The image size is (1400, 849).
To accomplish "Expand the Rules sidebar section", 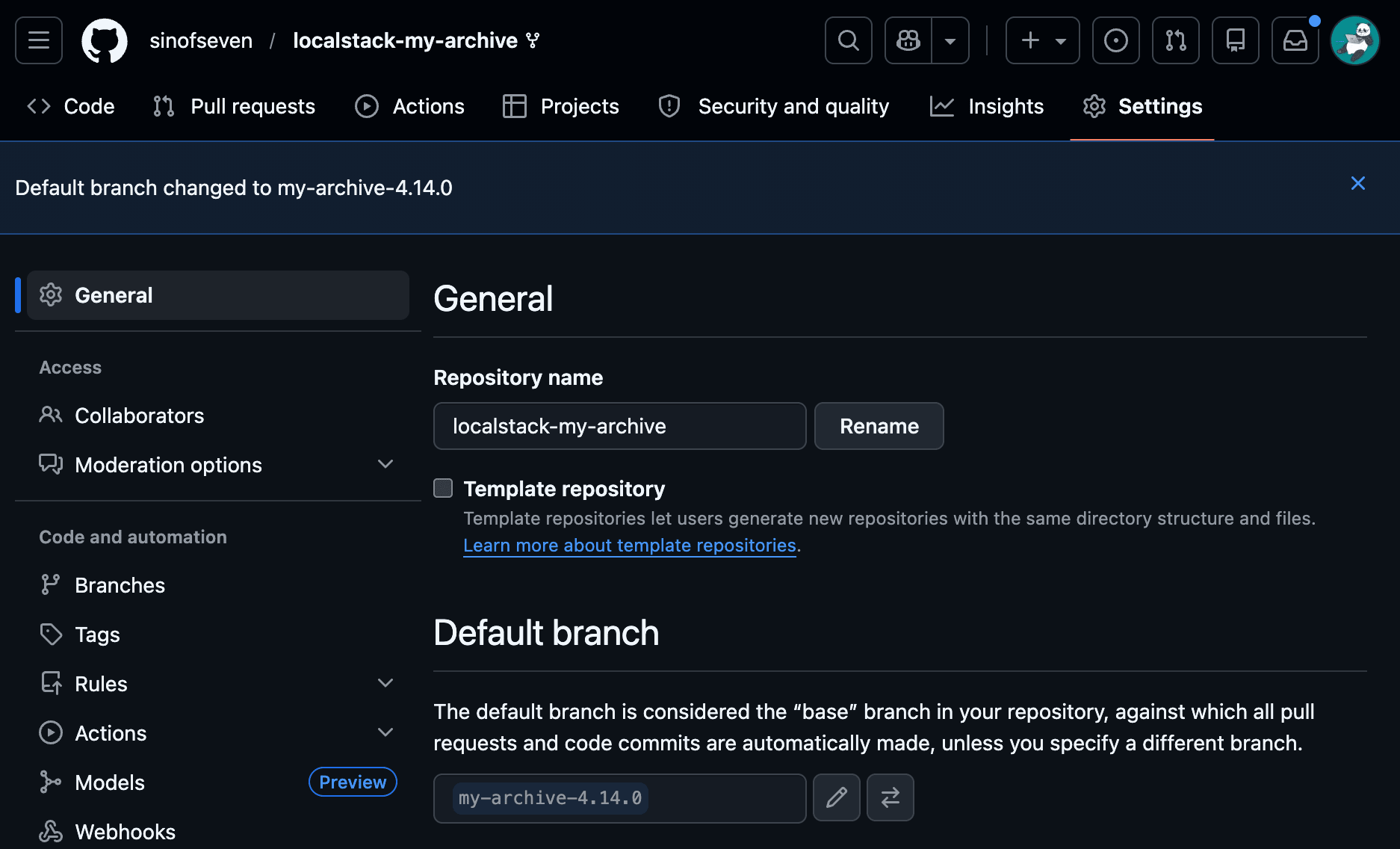I will point(385,683).
